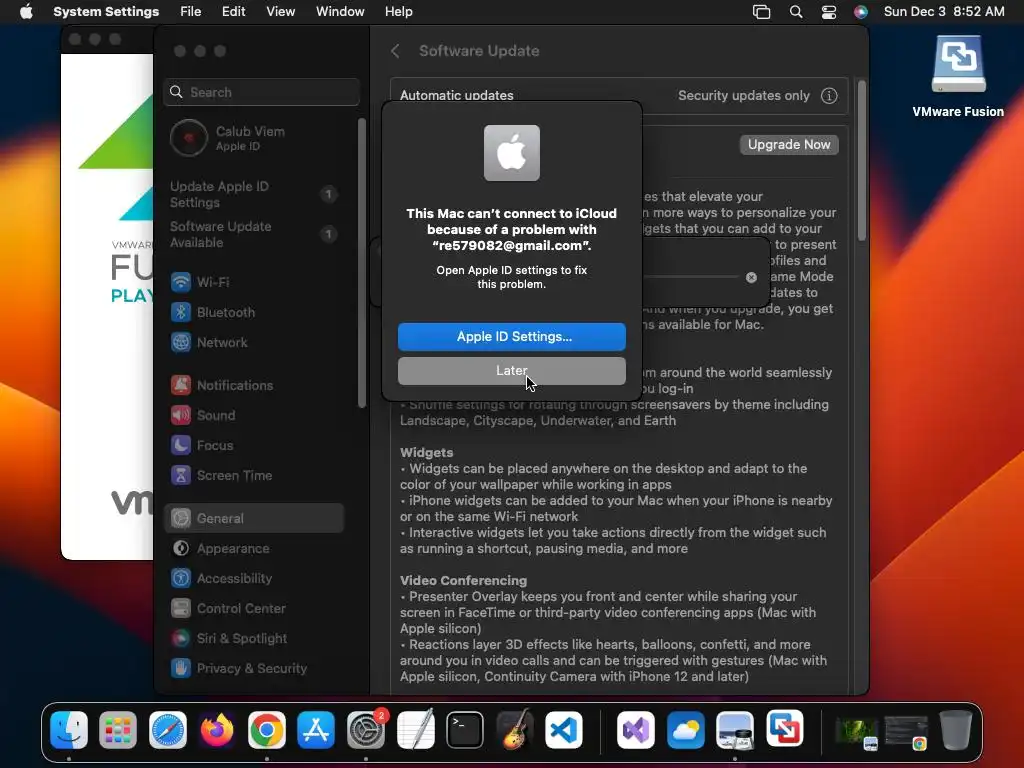Viewport: 1024px width, 768px height.
Task: Select General in the sidebar
Action: [255, 519]
